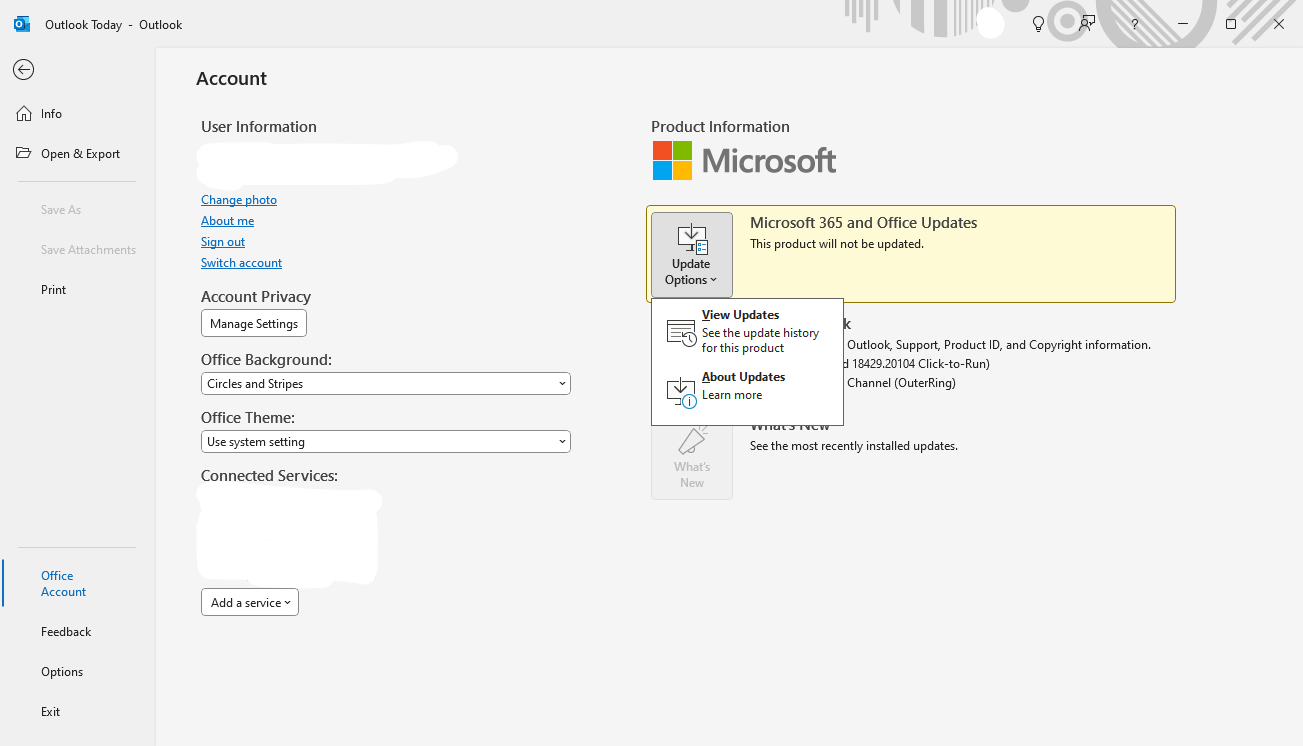Screen dimensions: 1303x746
Task: Click the About Updates info icon
Action: point(681,392)
